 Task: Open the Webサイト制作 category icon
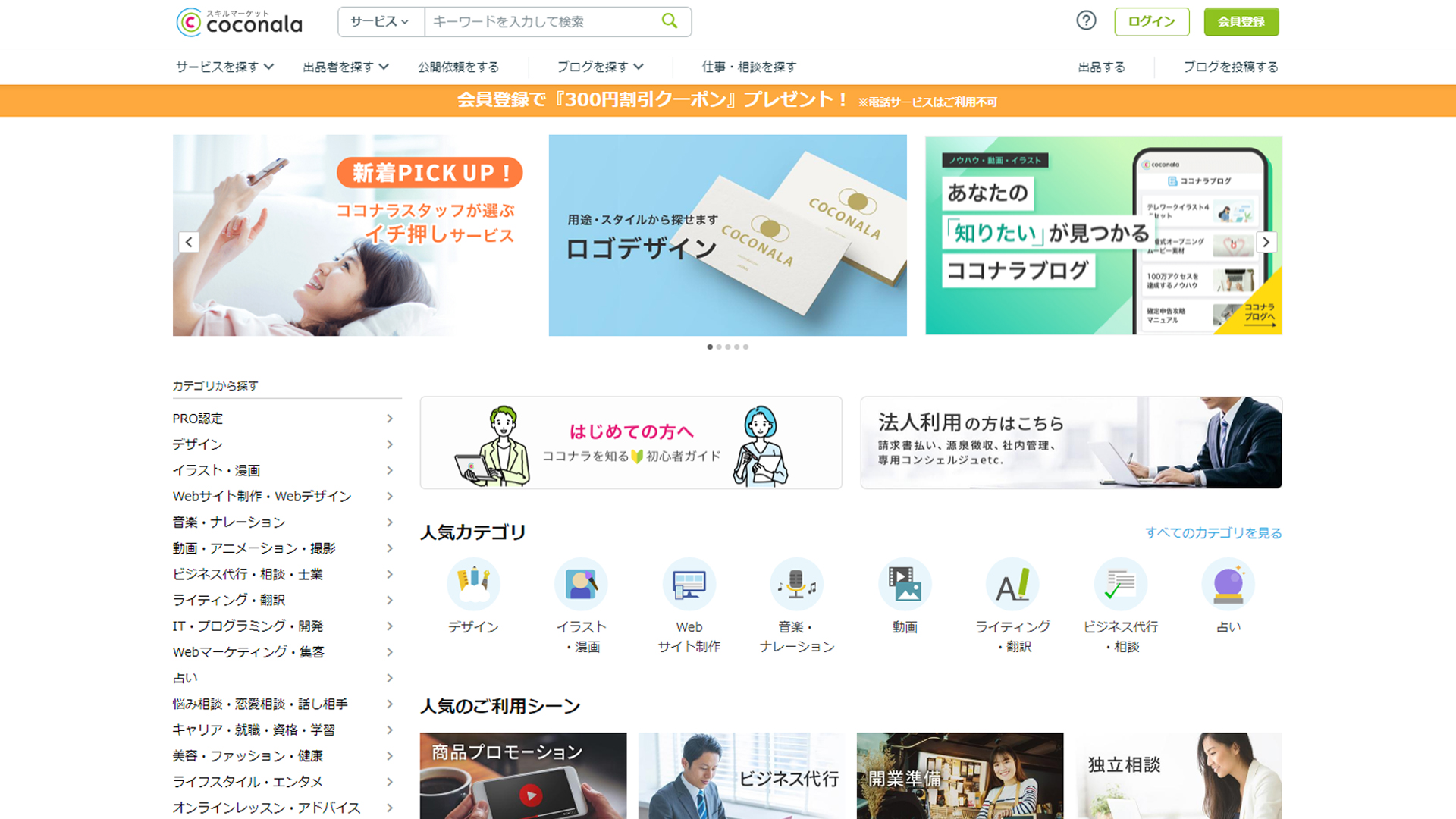pyautogui.click(x=689, y=584)
